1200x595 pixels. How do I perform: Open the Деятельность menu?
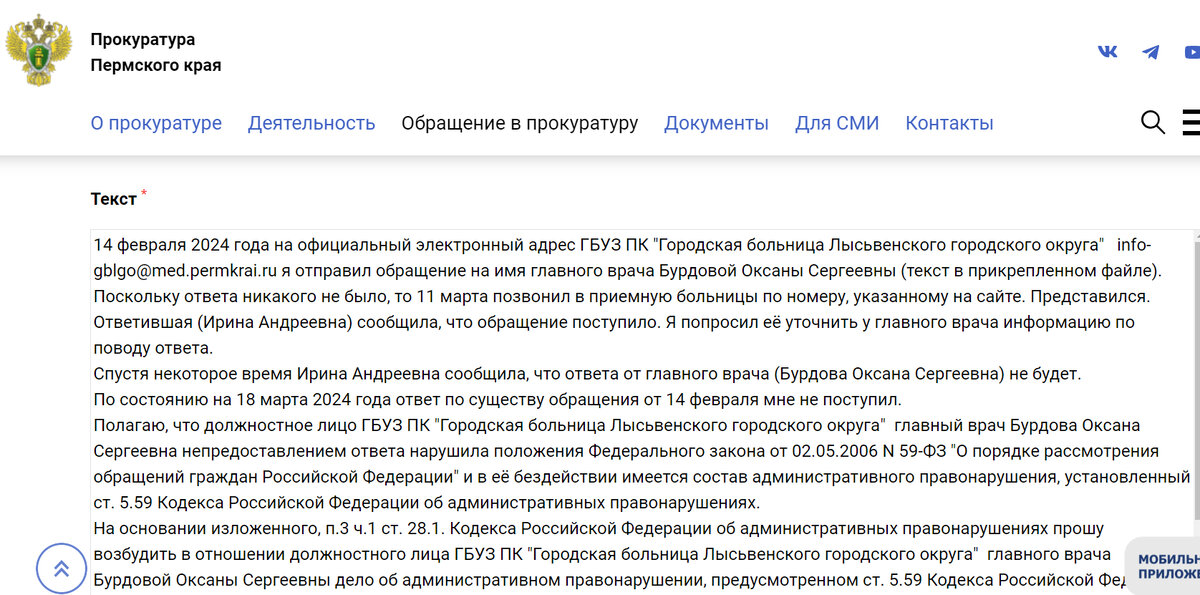click(x=311, y=123)
